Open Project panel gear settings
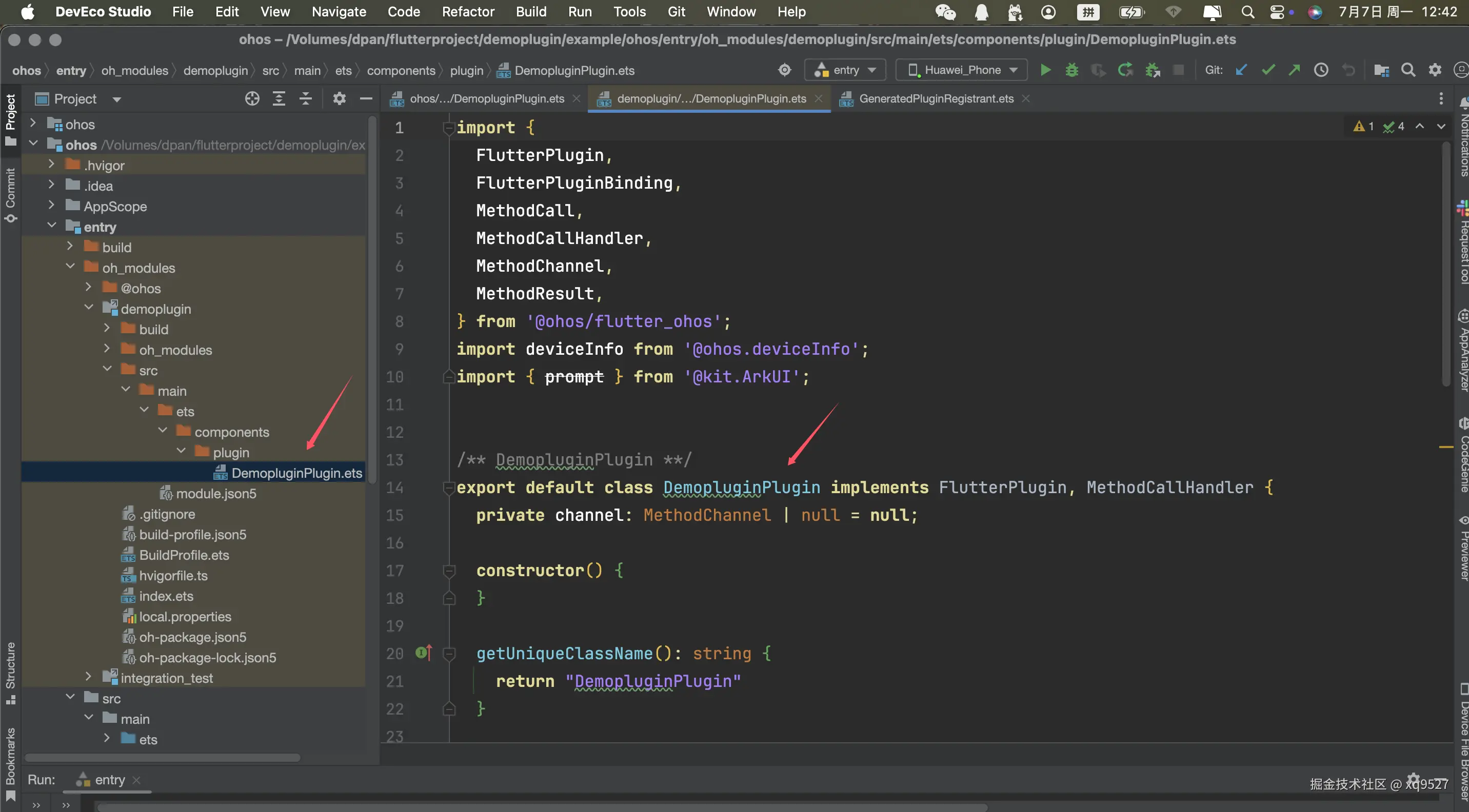Image resolution: width=1469 pixels, height=812 pixels. 340,99
